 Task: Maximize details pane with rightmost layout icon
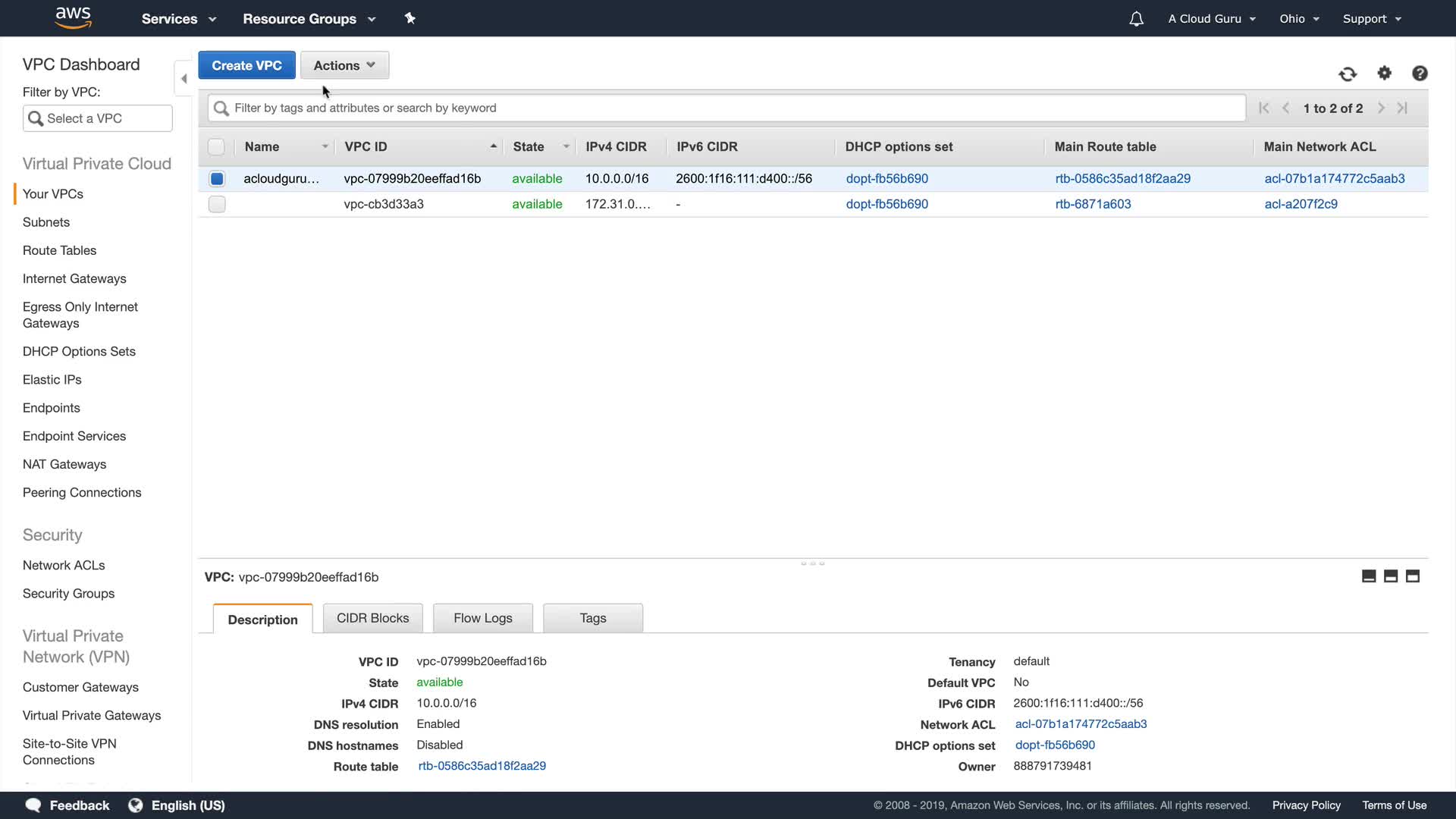coord(1412,576)
